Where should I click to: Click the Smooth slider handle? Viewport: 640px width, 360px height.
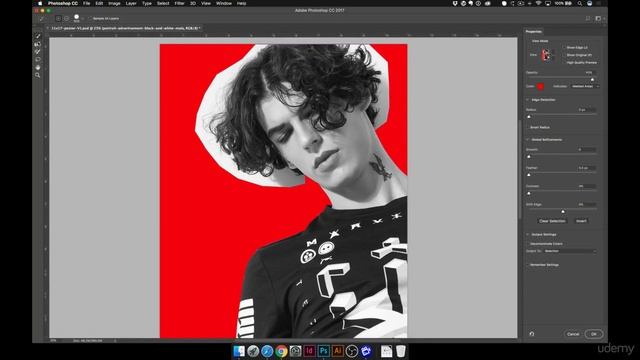(529, 156)
